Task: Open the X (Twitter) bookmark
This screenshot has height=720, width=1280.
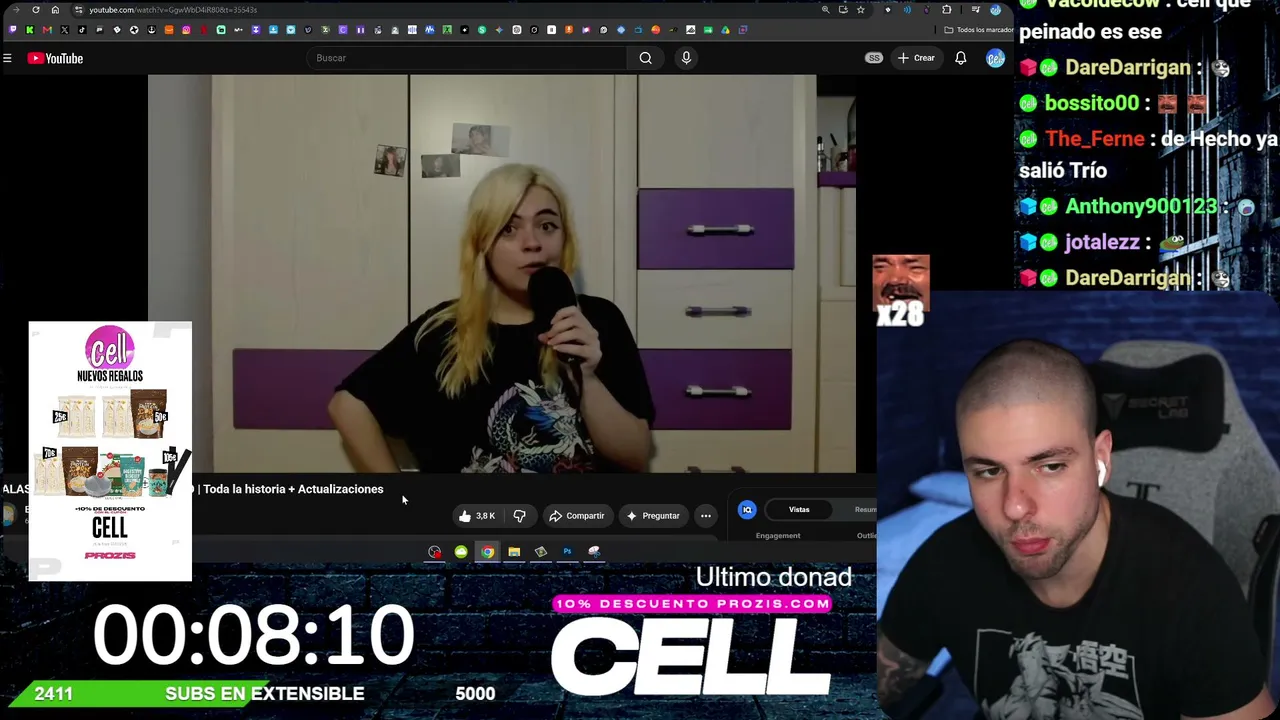Action: [x=65, y=30]
